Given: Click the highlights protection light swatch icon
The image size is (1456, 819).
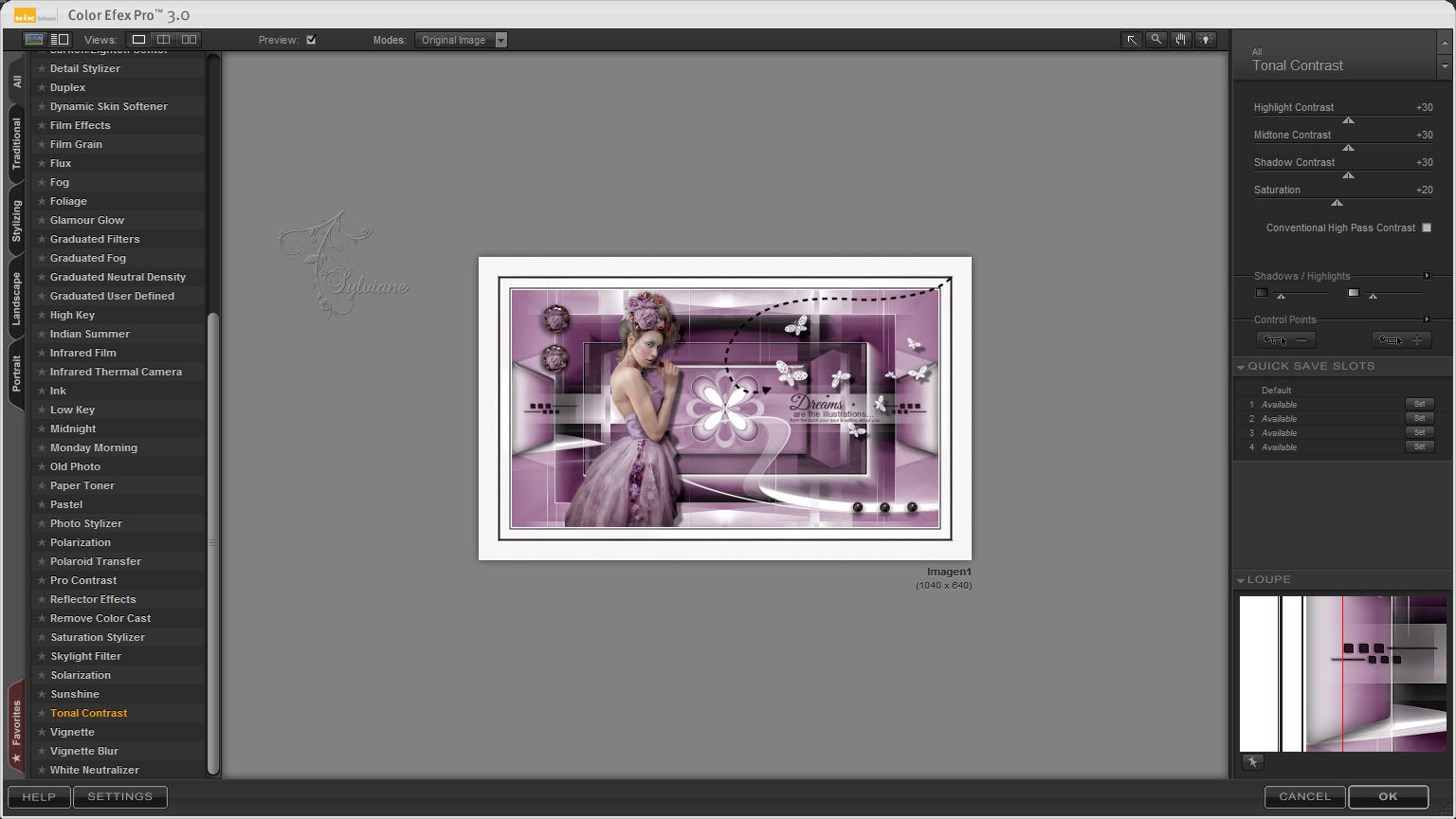Looking at the screenshot, I should (1353, 293).
